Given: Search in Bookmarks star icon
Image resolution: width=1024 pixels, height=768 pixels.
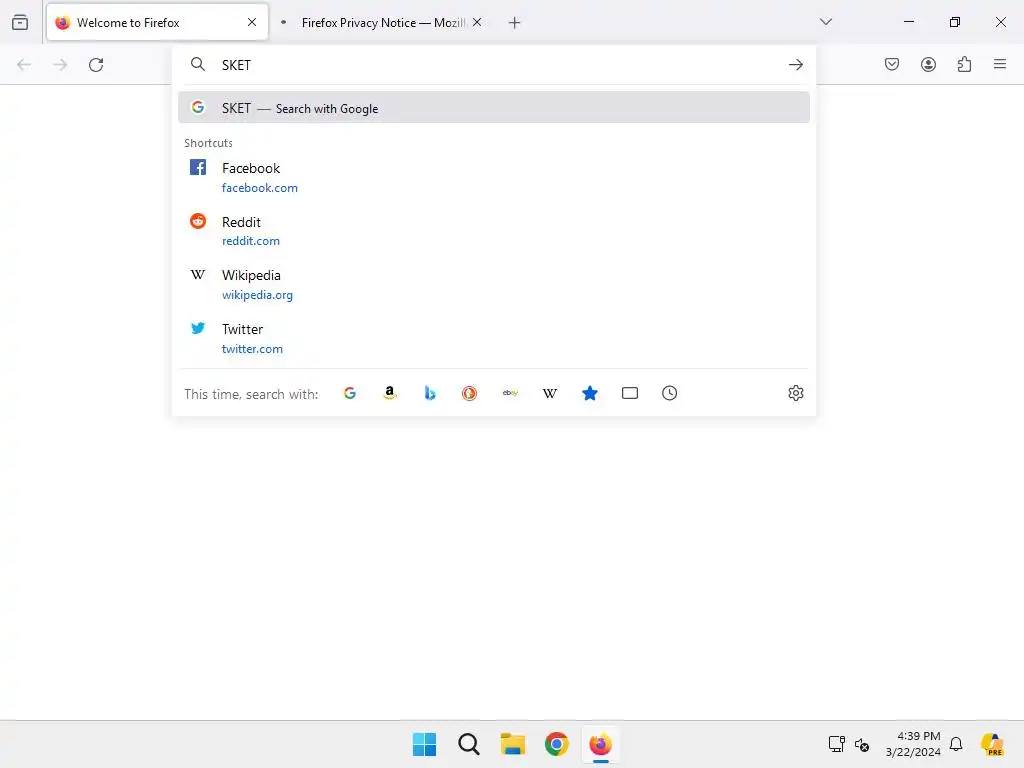Looking at the screenshot, I should coord(590,393).
